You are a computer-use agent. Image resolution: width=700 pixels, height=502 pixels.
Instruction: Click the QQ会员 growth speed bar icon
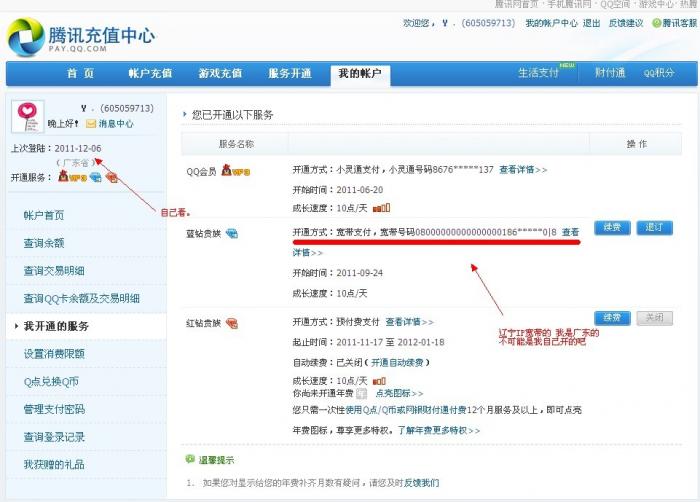(x=382, y=208)
